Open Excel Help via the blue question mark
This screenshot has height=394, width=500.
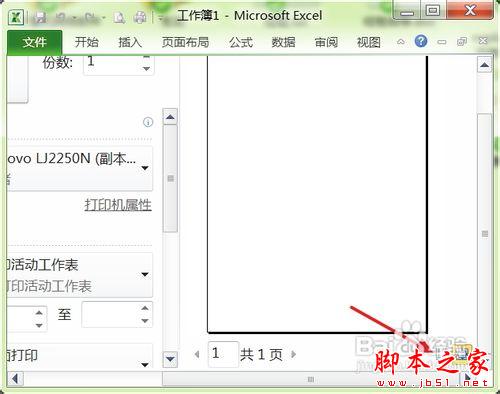tap(421, 41)
